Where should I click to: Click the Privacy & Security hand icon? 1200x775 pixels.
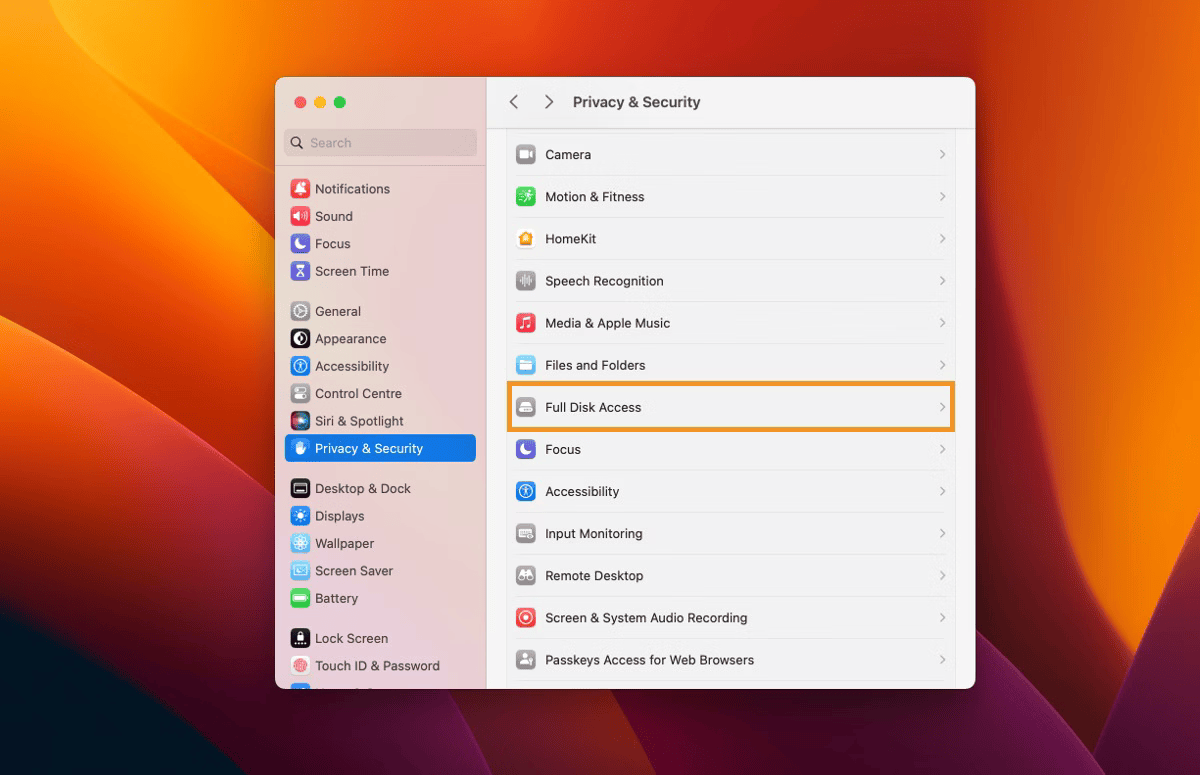pyautogui.click(x=300, y=448)
